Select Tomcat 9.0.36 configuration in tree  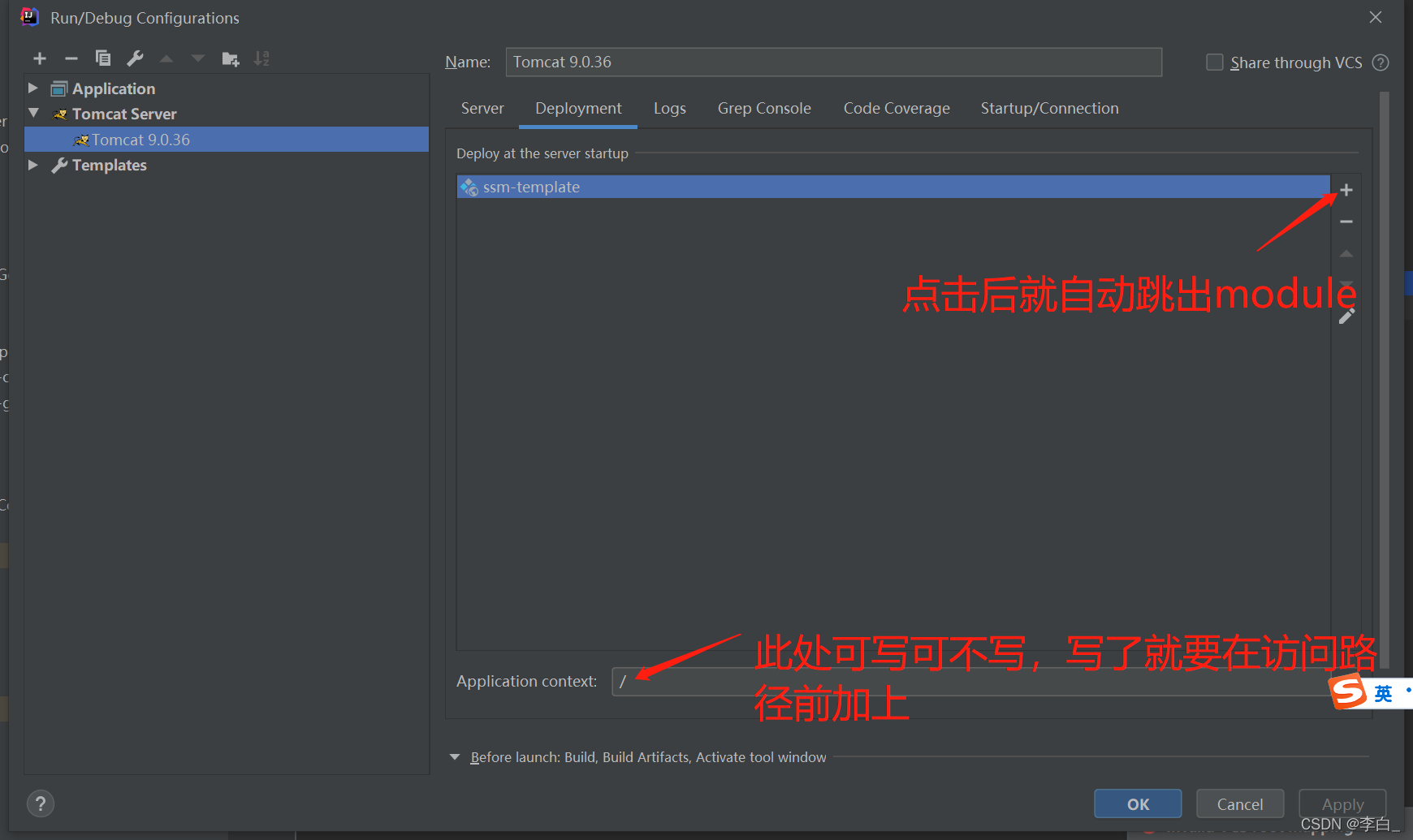point(227,139)
